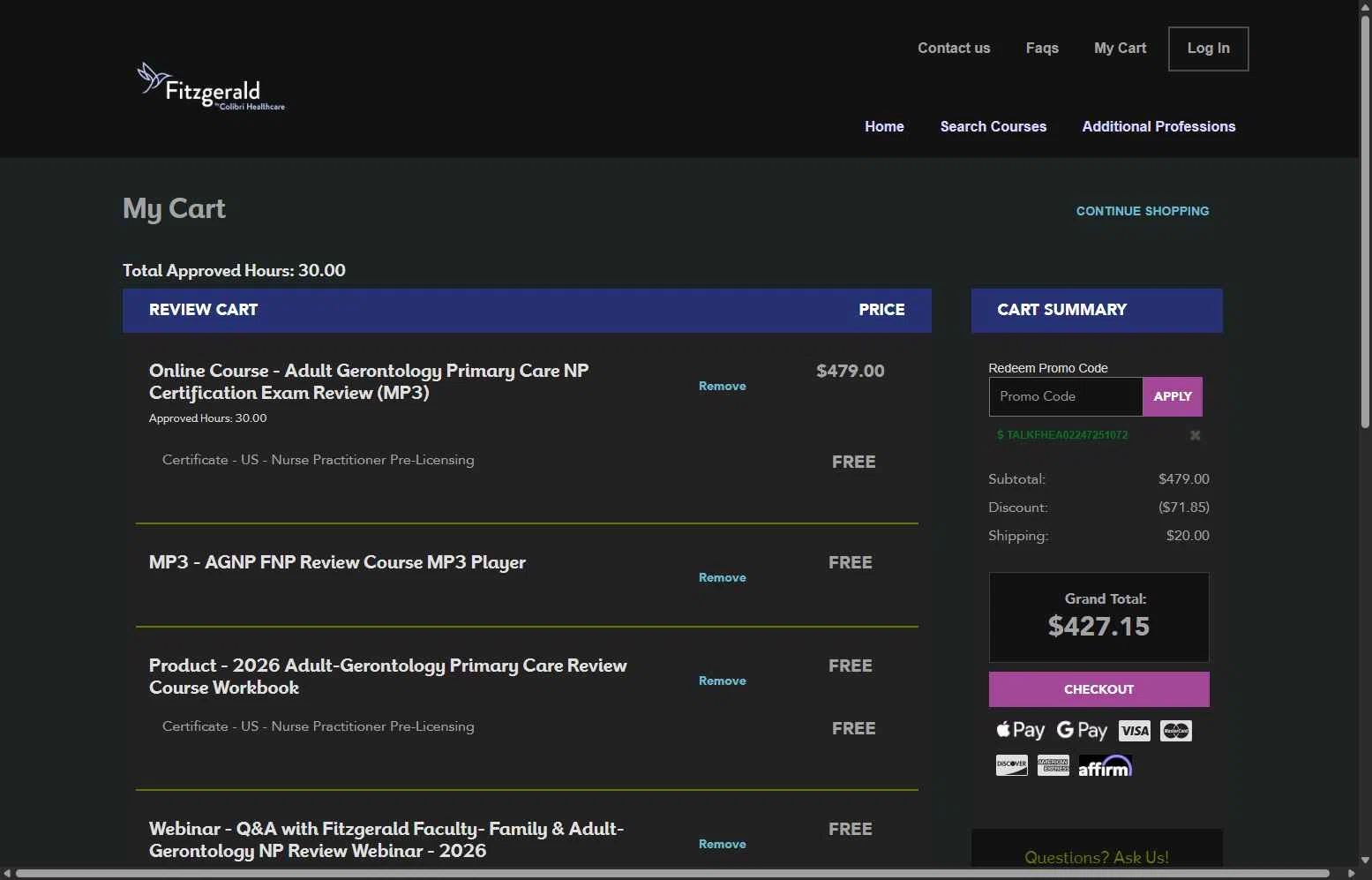Click the Subtotal $479.00 value in Cart Summary
1372x880 pixels.
click(x=1184, y=479)
